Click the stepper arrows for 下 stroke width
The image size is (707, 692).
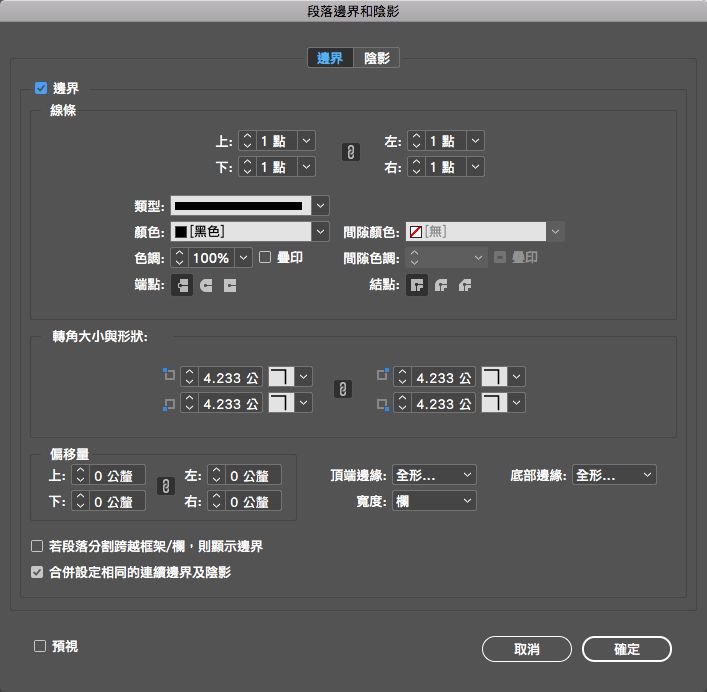(x=247, y=167)
